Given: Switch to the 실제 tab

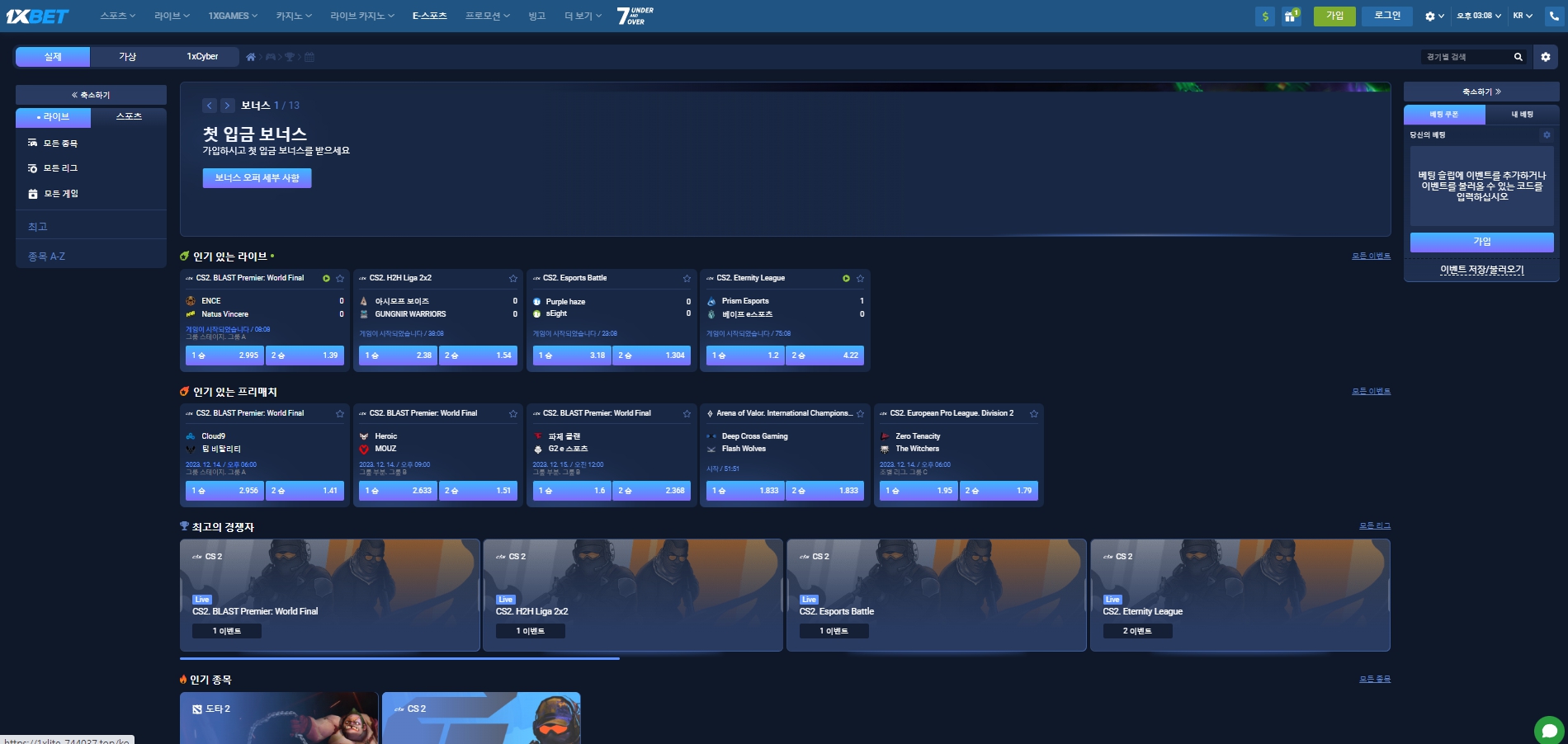Looking at the screenshot, I should click(53, 57).
